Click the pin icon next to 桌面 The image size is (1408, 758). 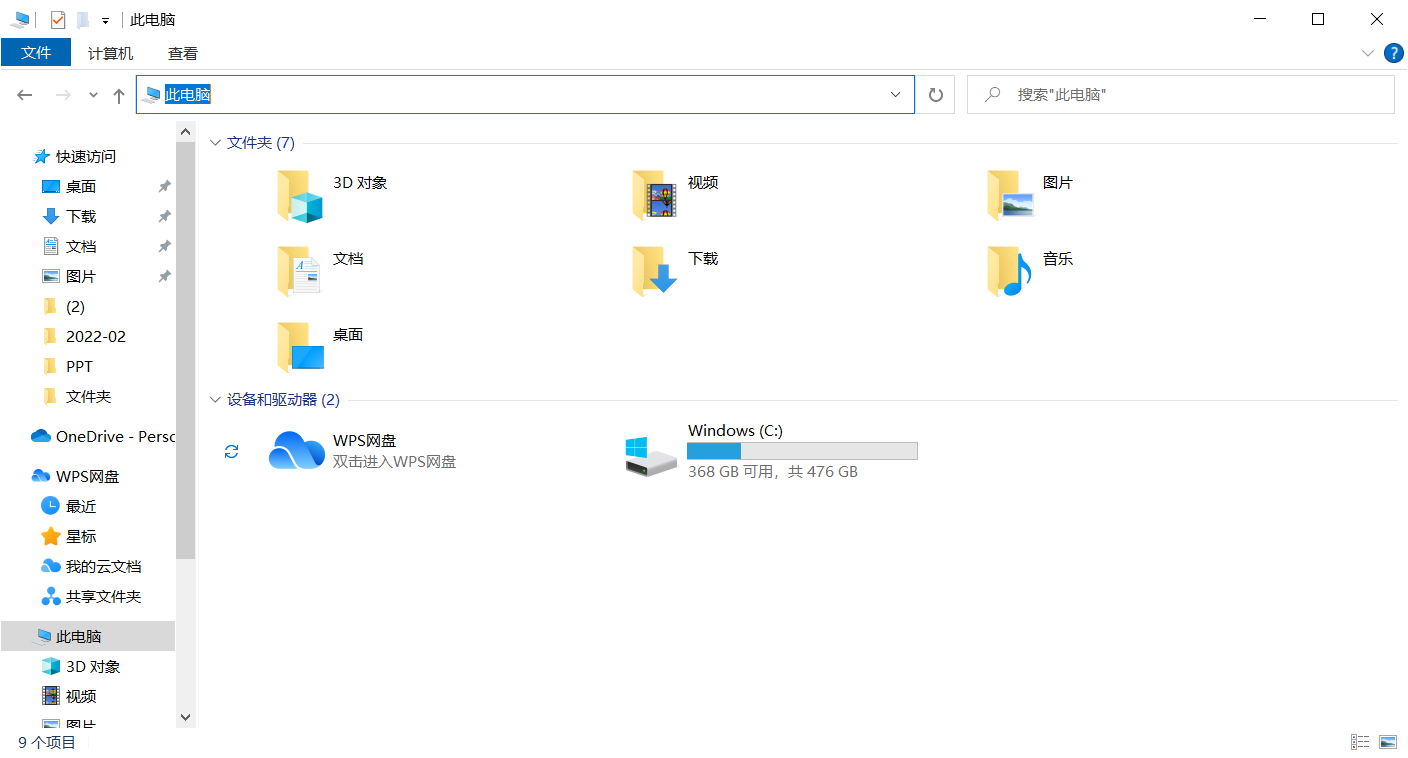point(164,186)
